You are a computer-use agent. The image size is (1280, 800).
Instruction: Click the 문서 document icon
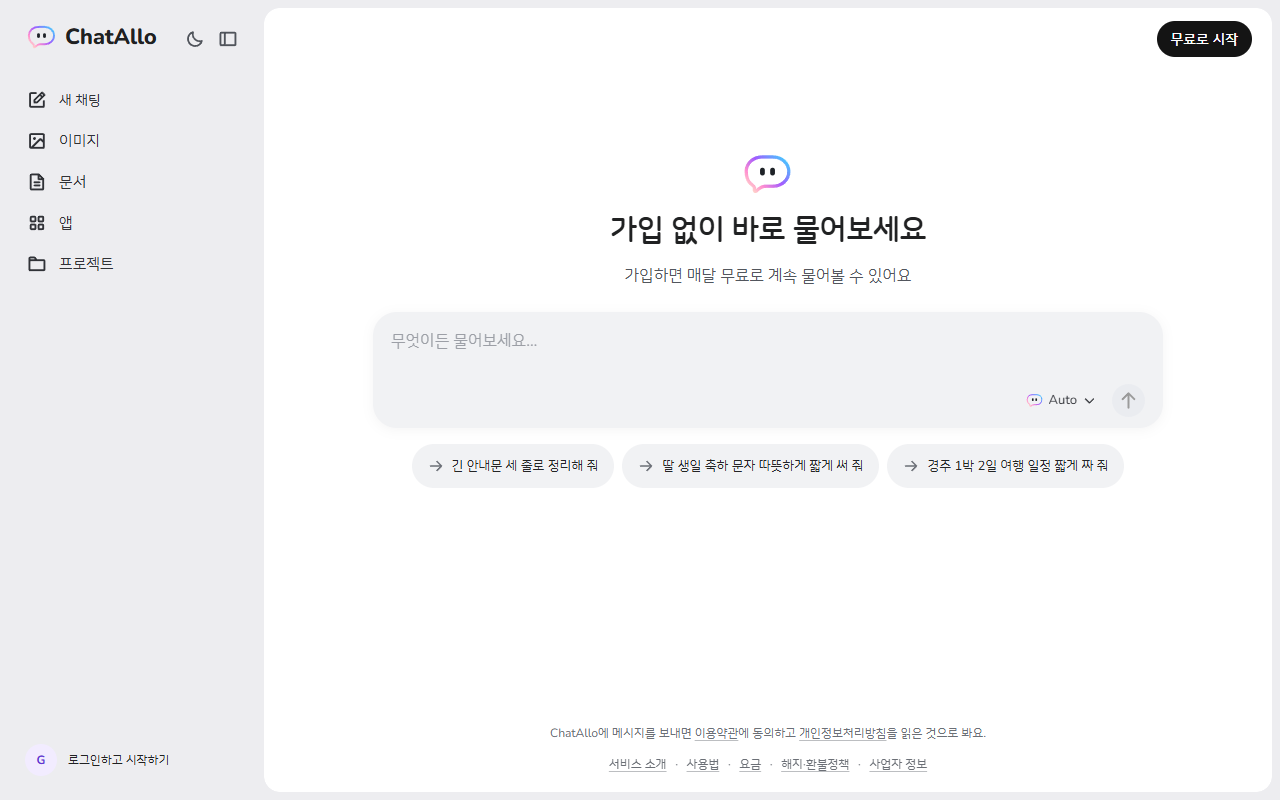tap(37, 182)
